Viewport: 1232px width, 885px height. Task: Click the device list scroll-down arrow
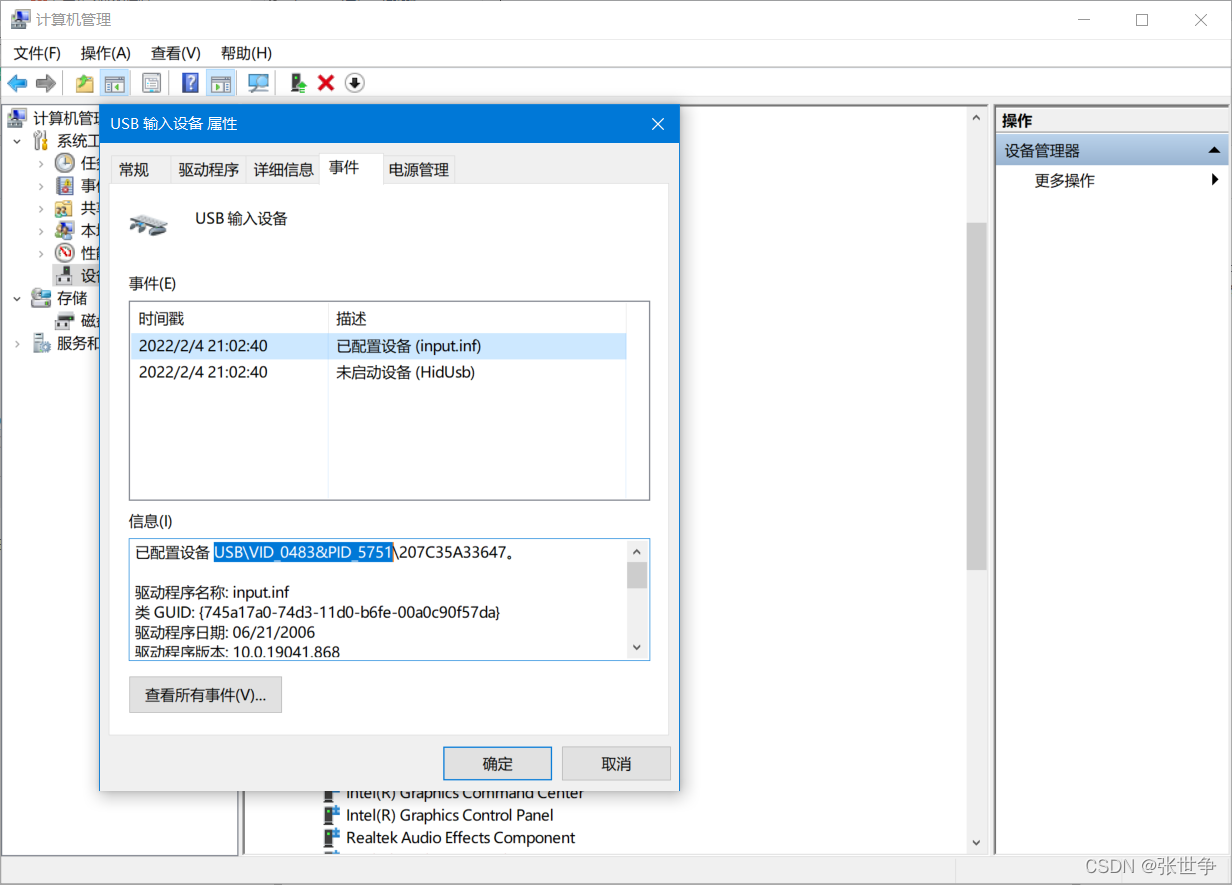pyautogui.click(x=976, y=842)
